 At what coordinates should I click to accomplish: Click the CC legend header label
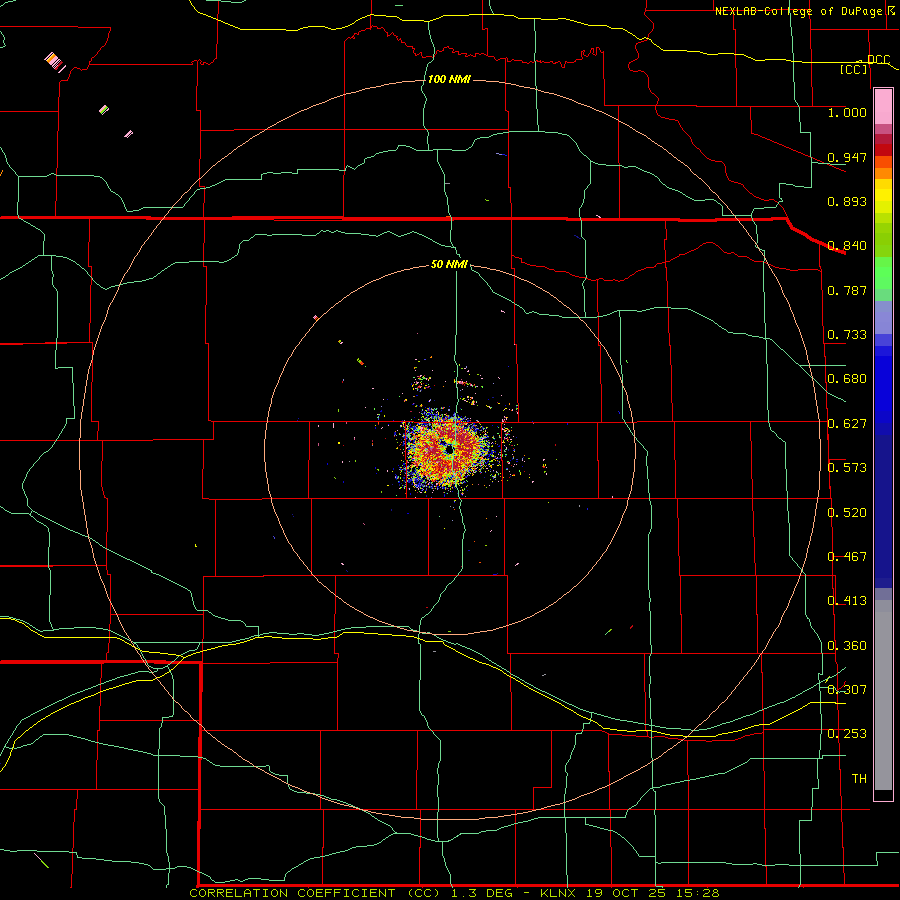(x=854, y=69)
